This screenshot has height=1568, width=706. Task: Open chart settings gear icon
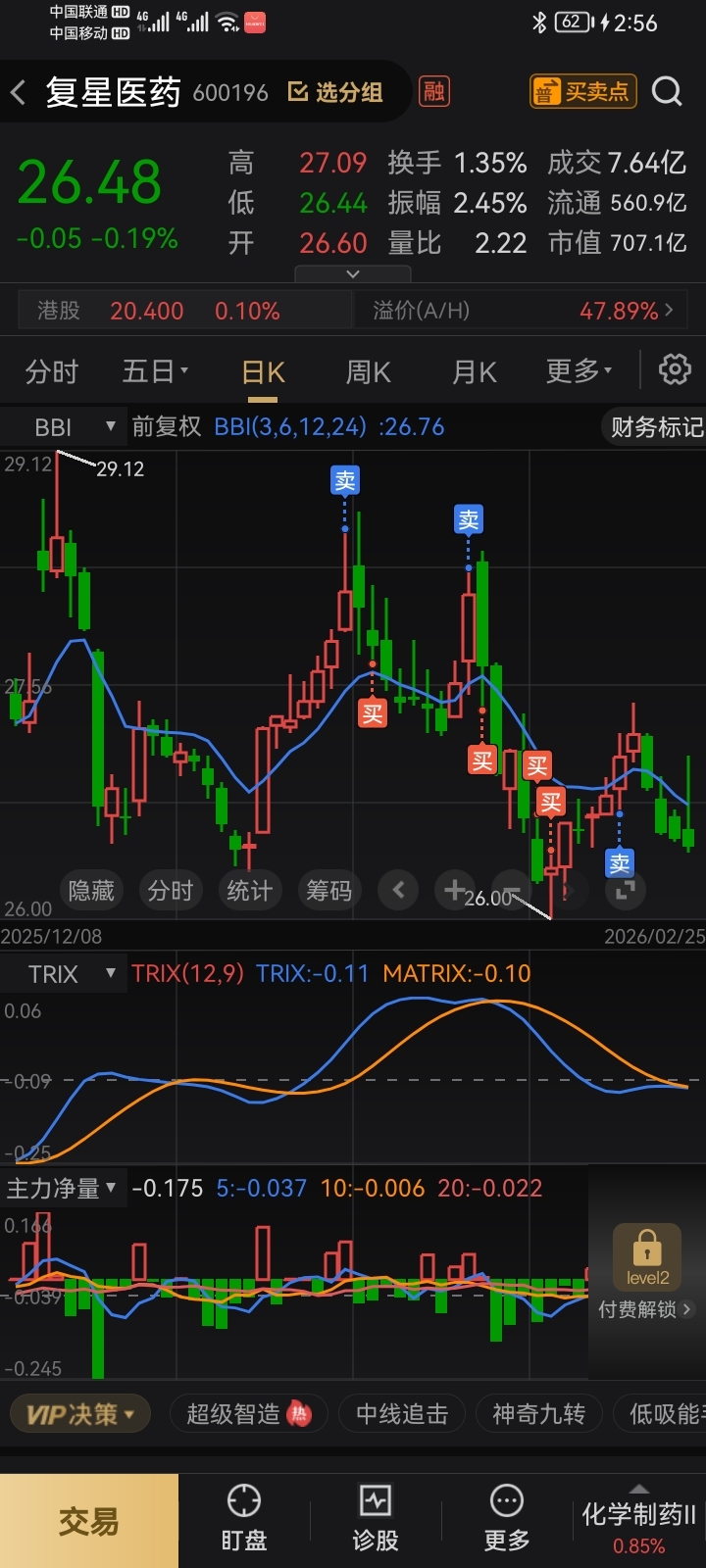(x=675, y=370)
